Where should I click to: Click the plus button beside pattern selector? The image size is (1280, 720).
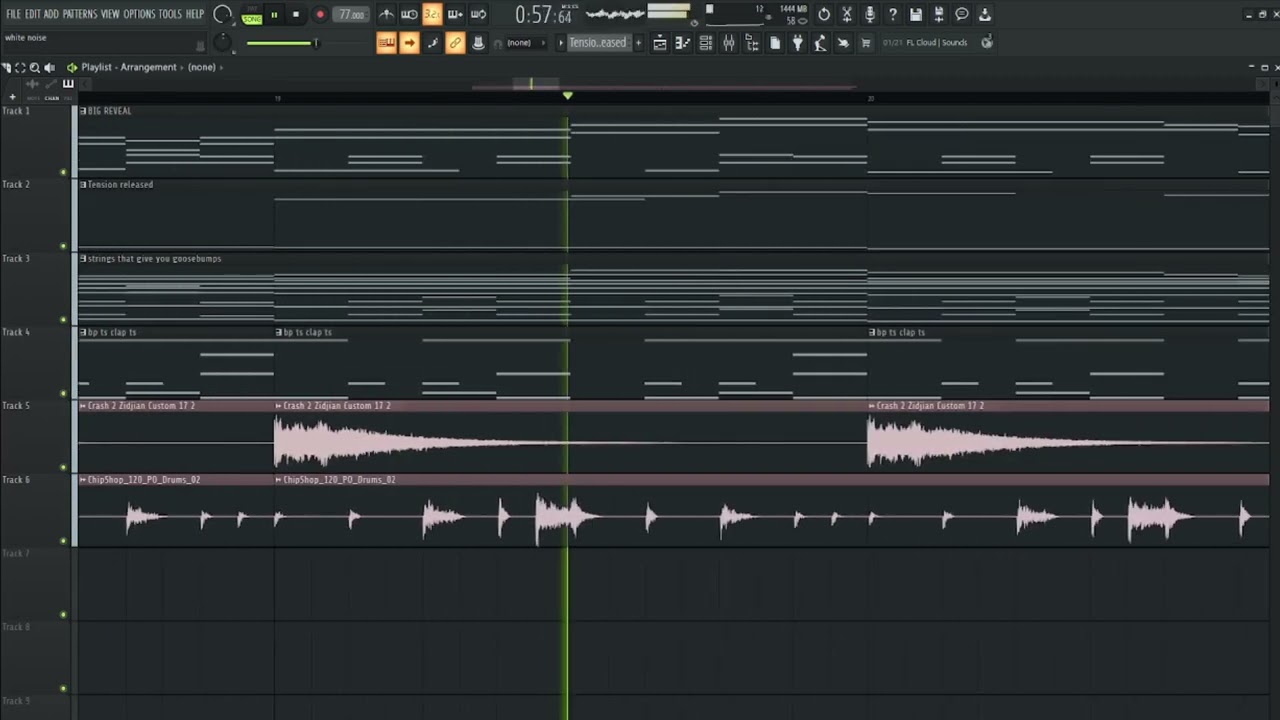click(638, 43)
